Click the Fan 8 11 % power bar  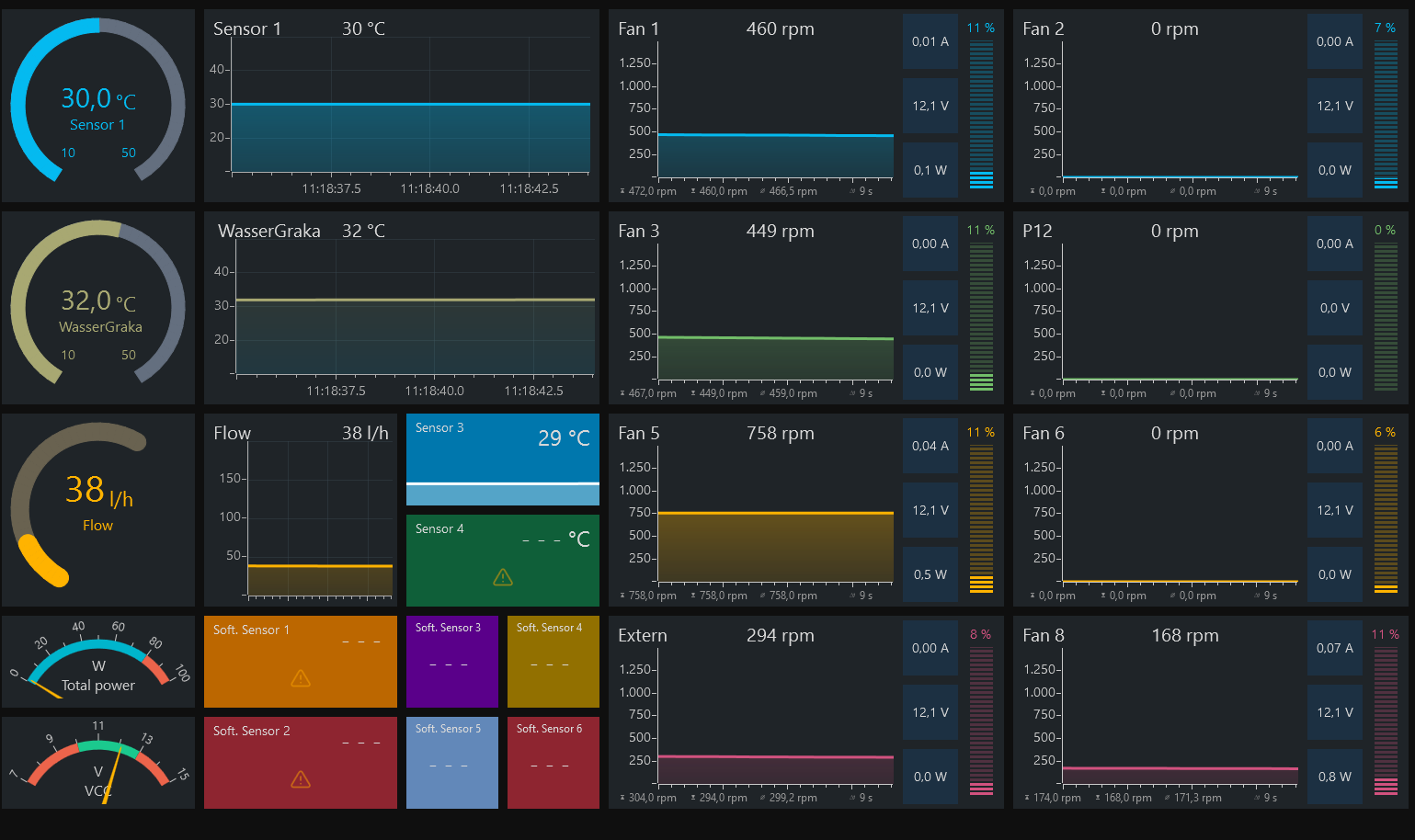(x=1386, y=721)
